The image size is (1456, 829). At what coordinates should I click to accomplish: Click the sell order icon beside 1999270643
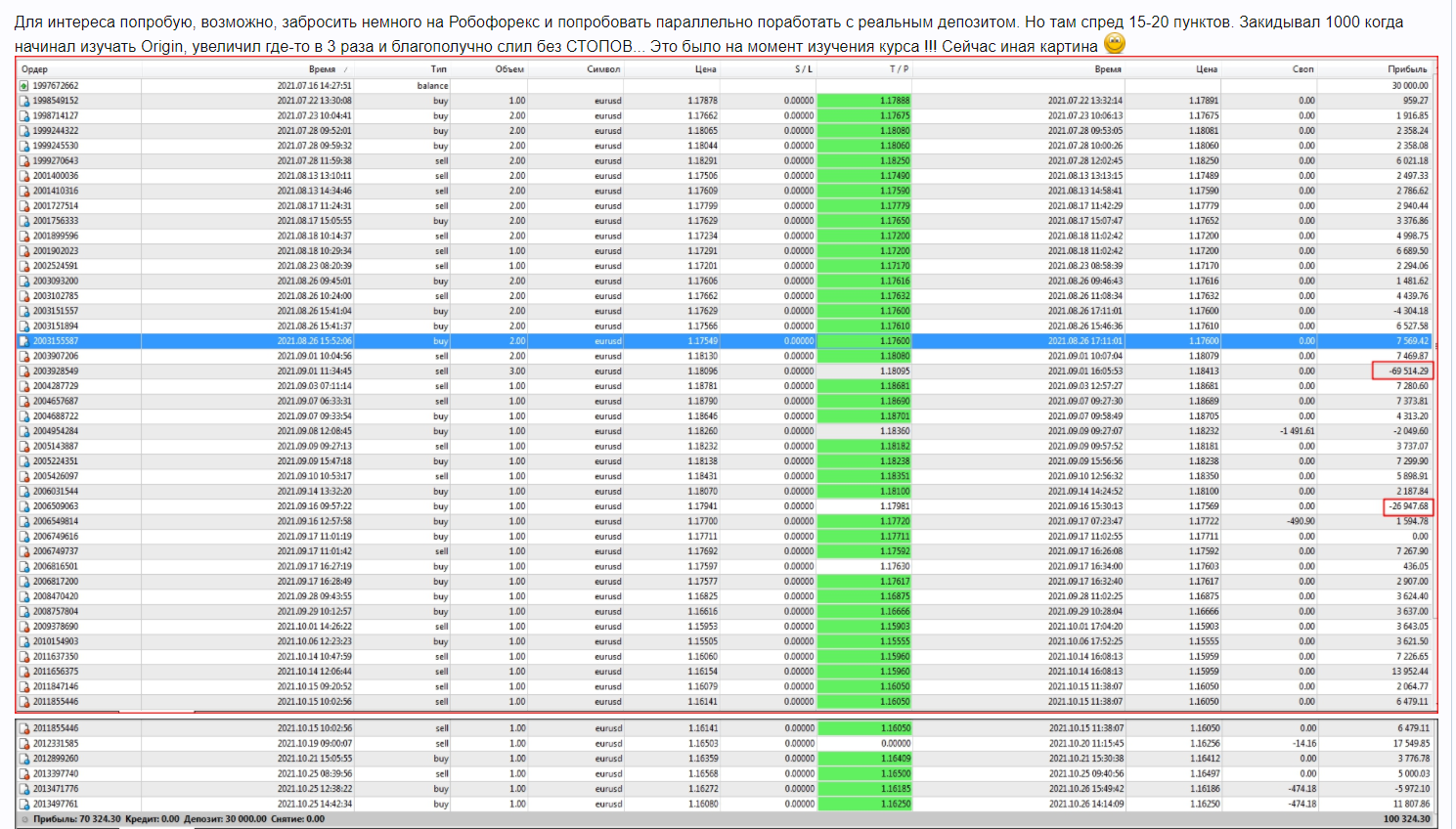click(x=24, y=161)
